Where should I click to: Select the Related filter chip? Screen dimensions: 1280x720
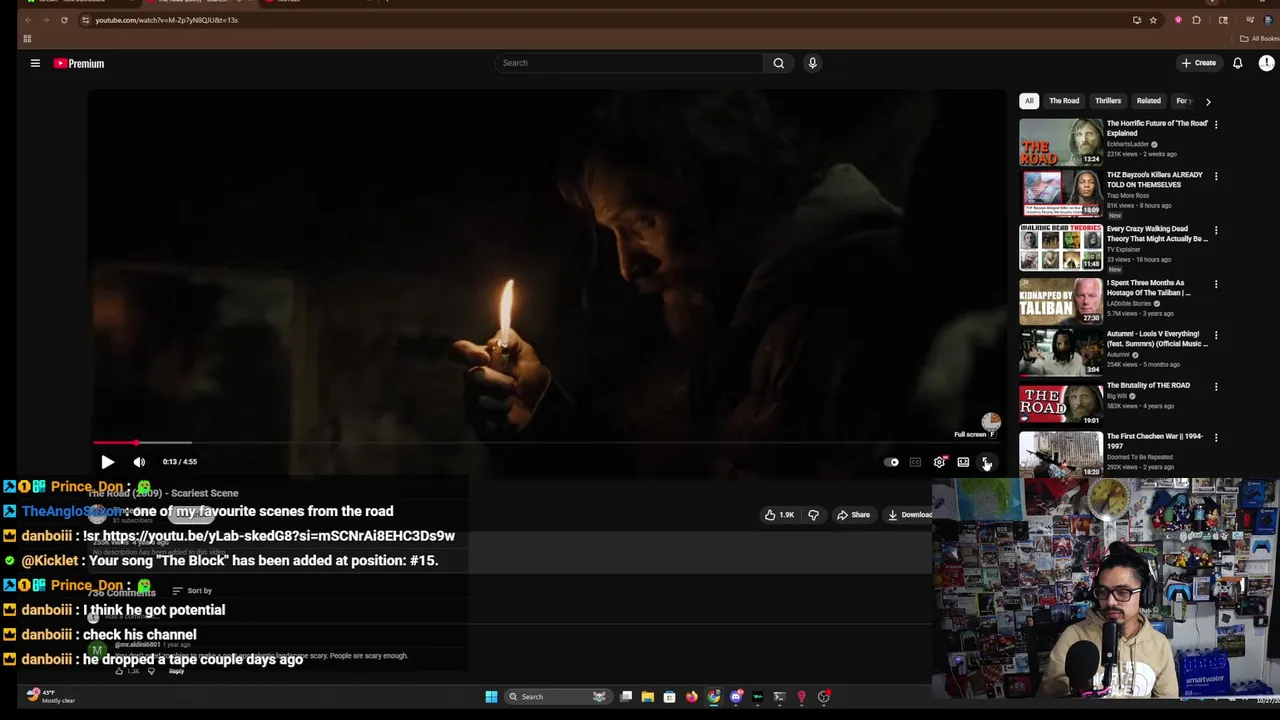pos(1148,101)
